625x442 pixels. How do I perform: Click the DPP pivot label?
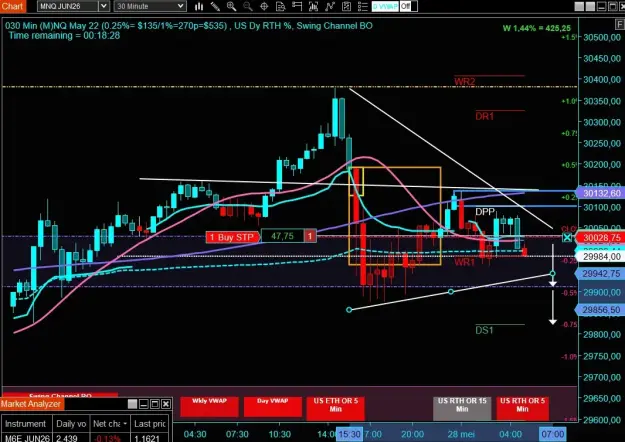tap(485, 212)
